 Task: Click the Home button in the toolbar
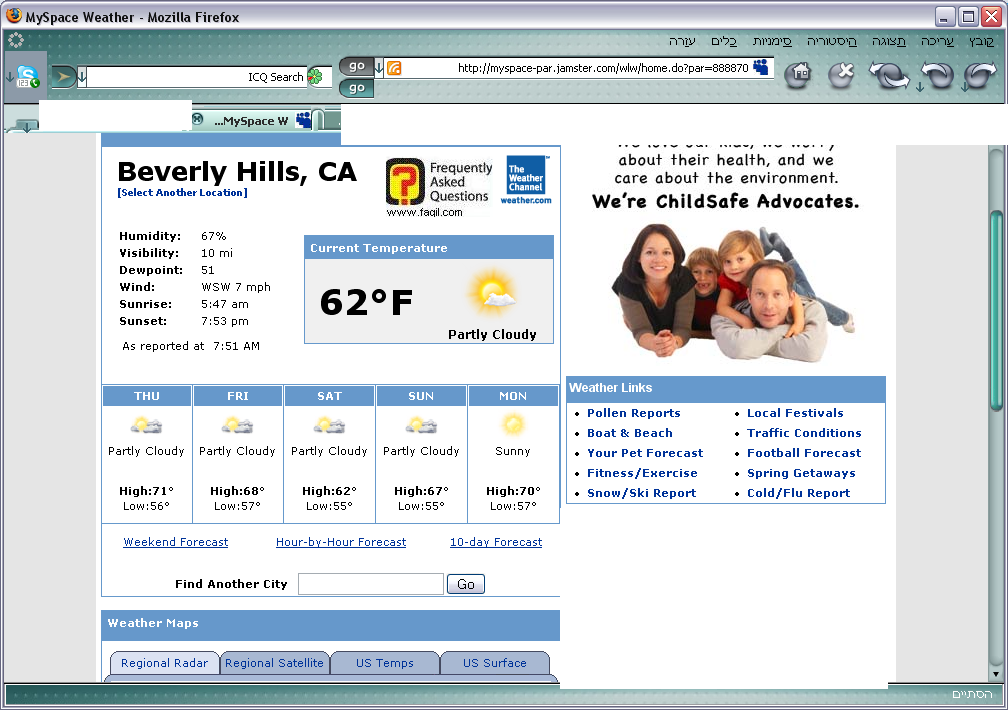coord(797,75)
